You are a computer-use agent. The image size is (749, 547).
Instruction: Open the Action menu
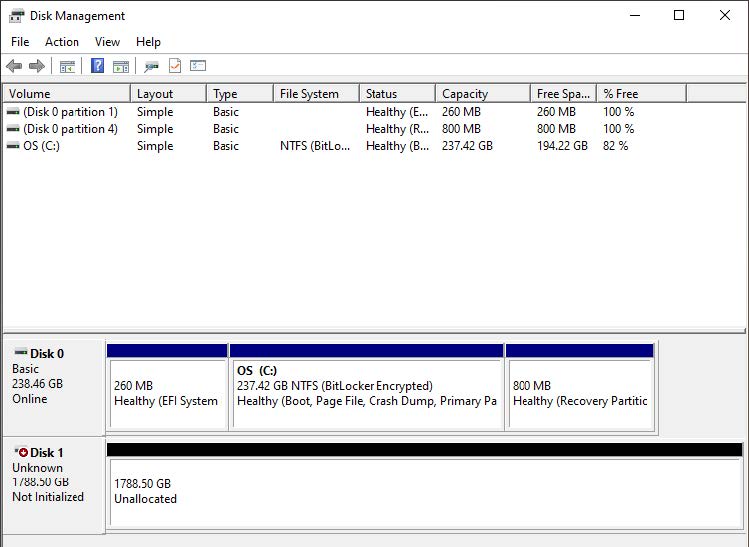(62, 42)
